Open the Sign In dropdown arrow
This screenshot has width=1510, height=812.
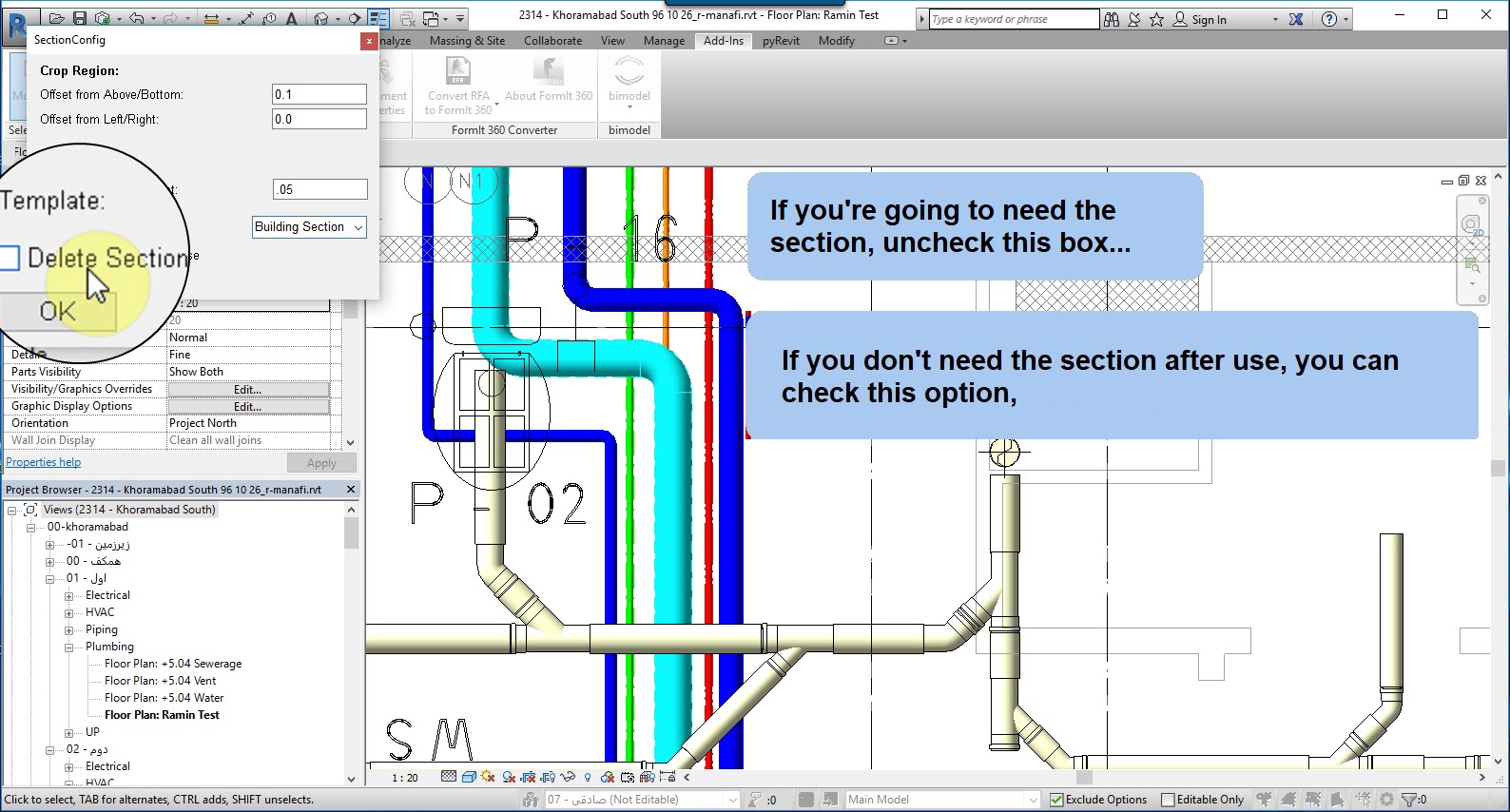(x=1275, y=20)
